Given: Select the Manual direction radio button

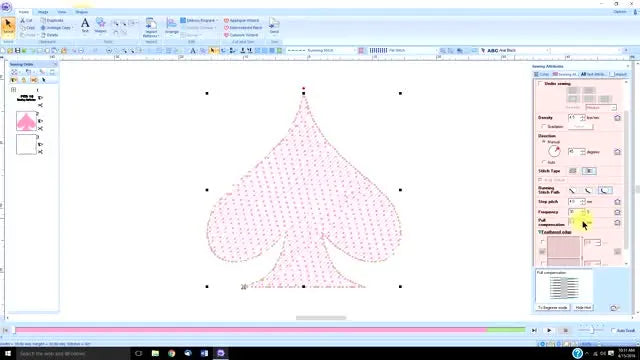Looking at the screenshot, I should pos(544,142).
